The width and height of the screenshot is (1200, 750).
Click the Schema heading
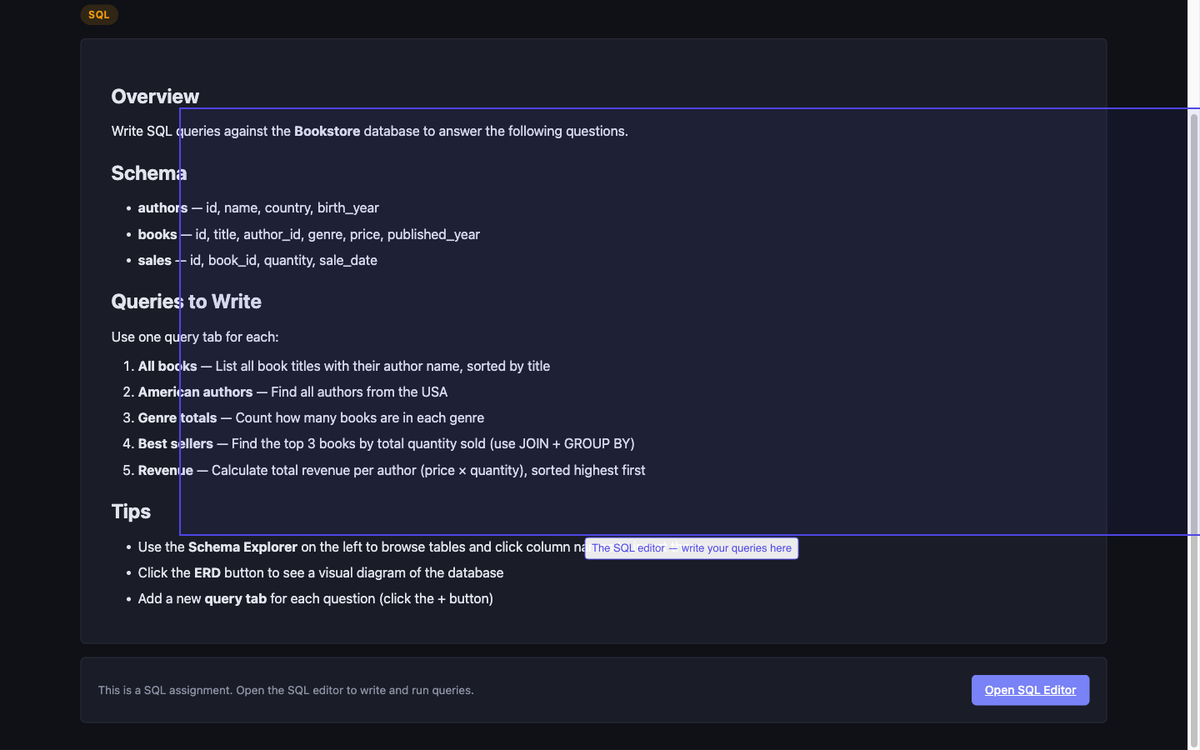(149, 173)
